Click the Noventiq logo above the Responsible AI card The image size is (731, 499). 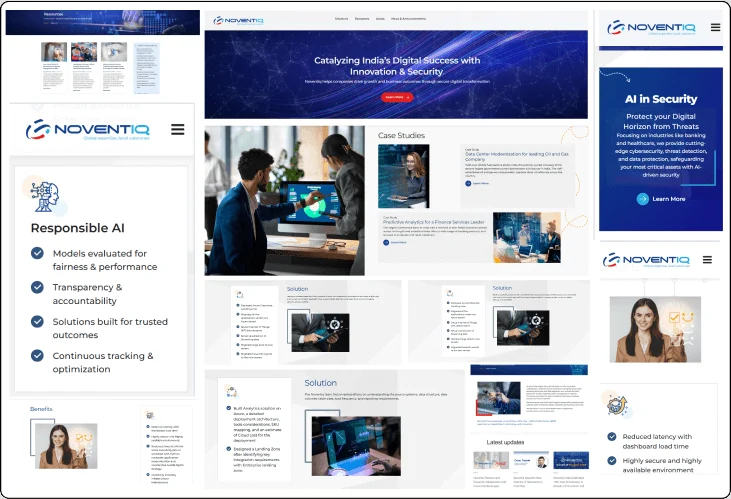[88, 129]
